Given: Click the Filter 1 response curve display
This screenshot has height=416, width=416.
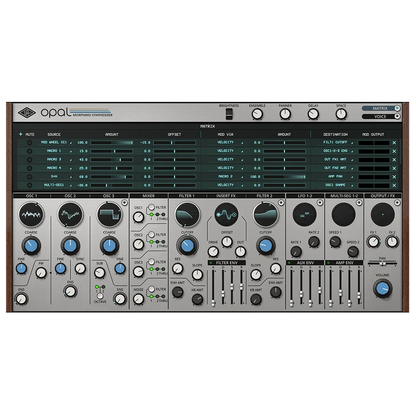Looking at the screenshot, I should [x=187, y=215].
